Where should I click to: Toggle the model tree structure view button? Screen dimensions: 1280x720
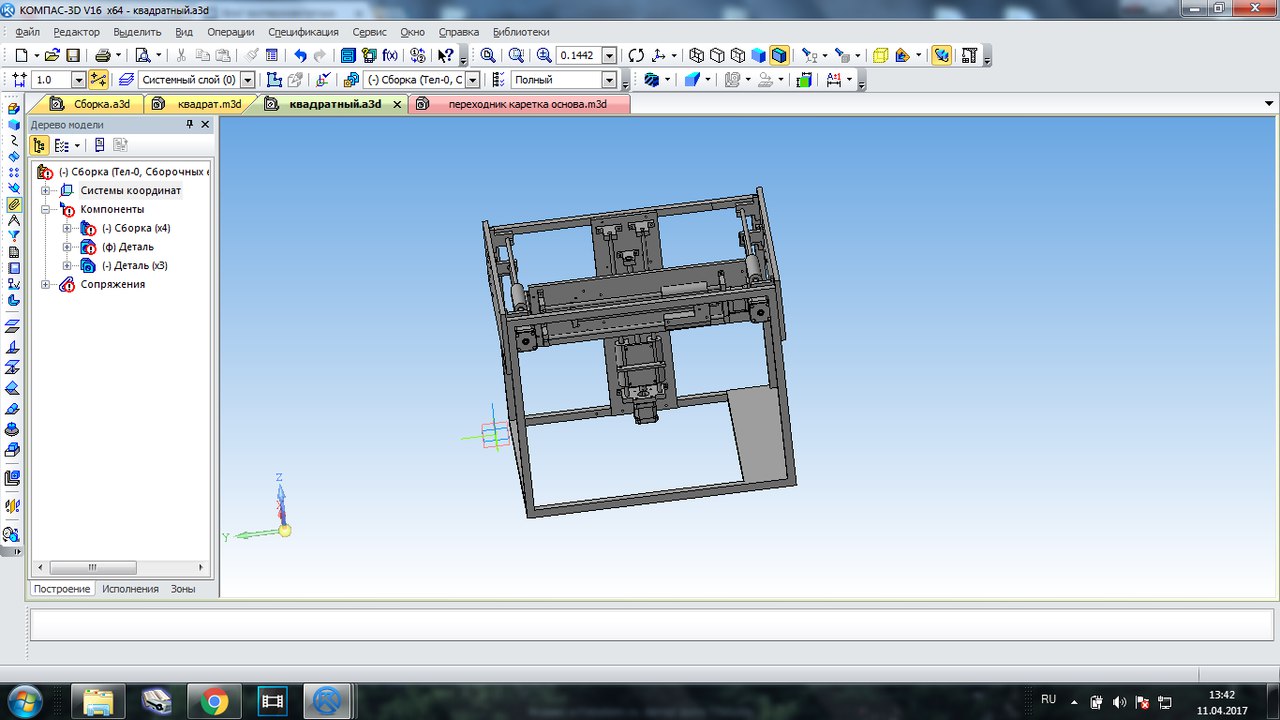39,145
